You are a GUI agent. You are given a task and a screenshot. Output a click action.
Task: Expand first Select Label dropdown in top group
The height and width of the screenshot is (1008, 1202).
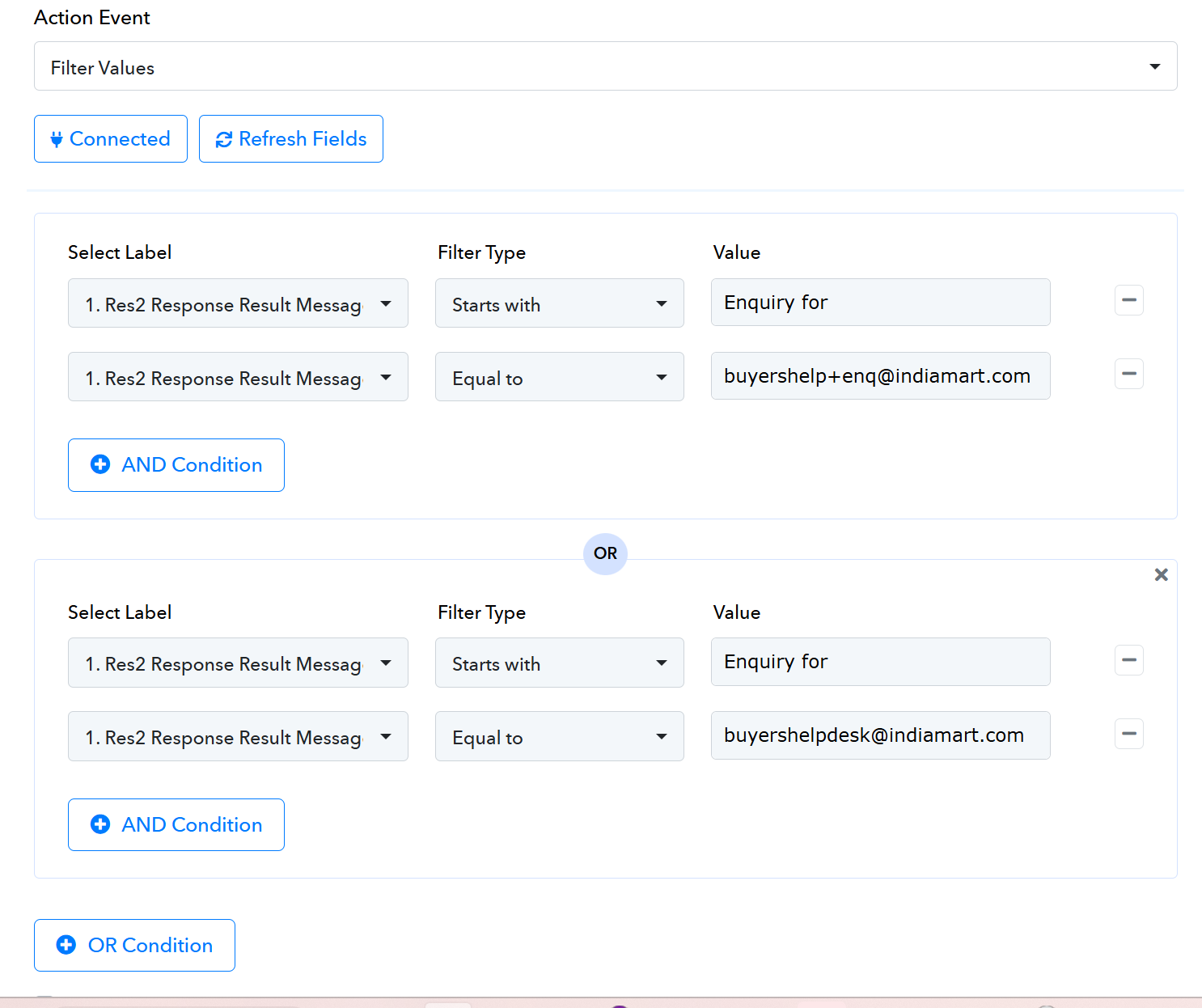[238, 303]
